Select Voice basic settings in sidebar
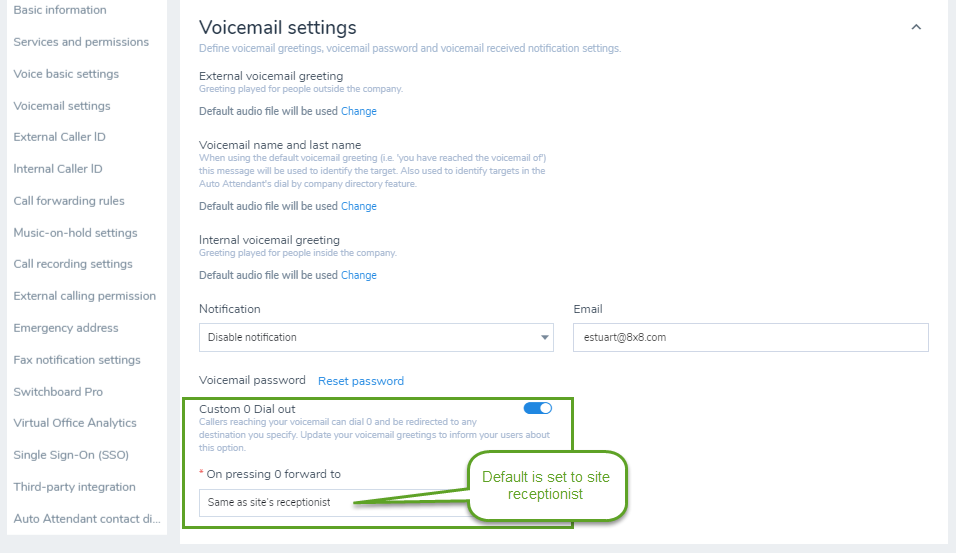This screenshot has height=553, width=956. (x=66, y=74)
